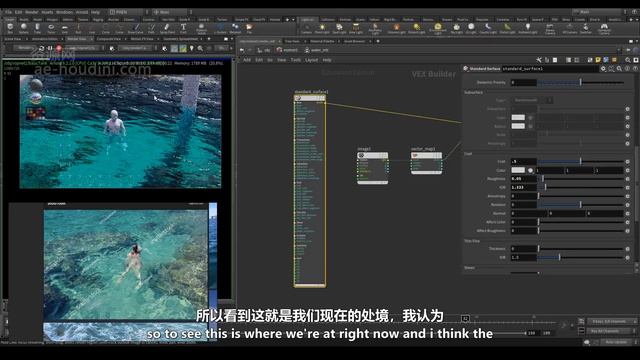Add a Point Light from the shelf

pyautogui.click(x=322, y=28)
